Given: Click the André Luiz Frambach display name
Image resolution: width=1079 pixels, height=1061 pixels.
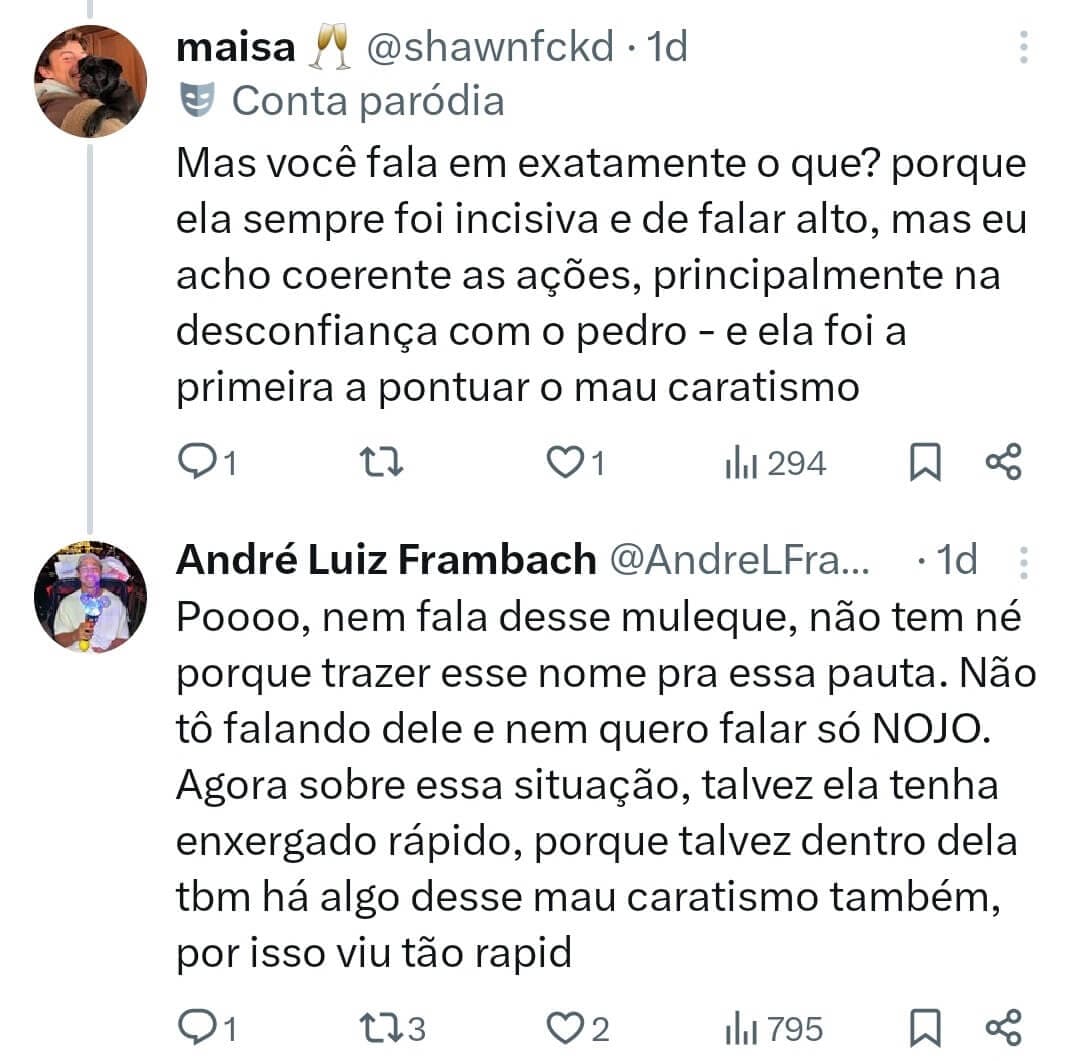Looking at the screenshot, I should click(x=385, y=560).
